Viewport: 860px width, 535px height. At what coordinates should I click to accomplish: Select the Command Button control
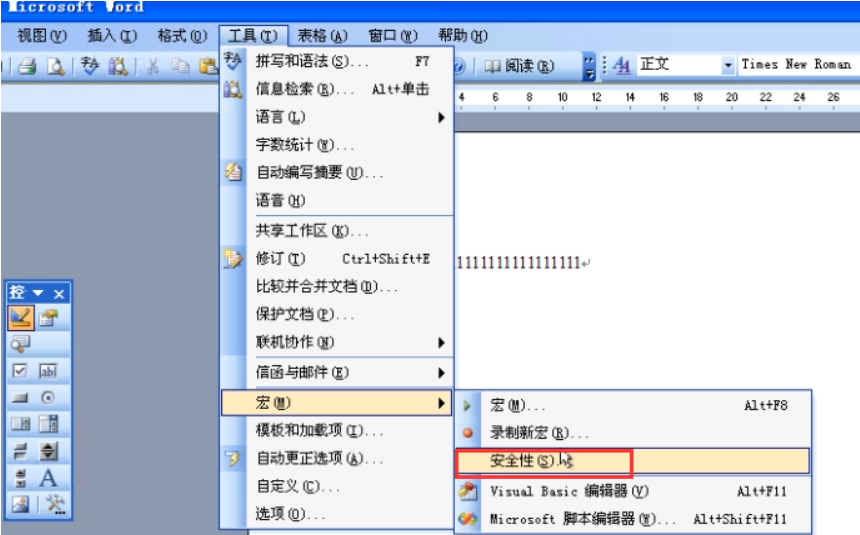click(x=20, y=398)
